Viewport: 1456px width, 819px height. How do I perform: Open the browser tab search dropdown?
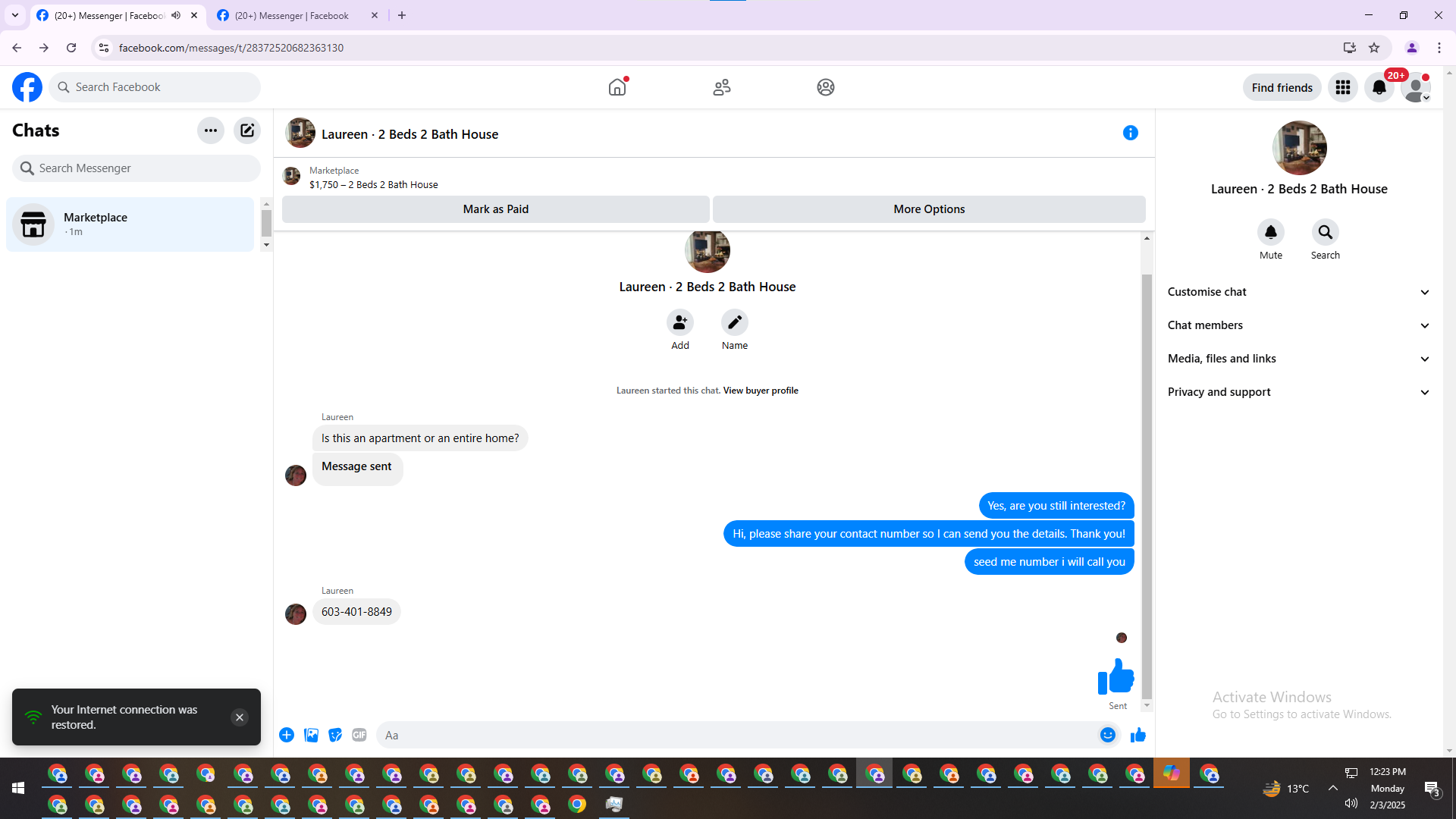tap(15, 15)
